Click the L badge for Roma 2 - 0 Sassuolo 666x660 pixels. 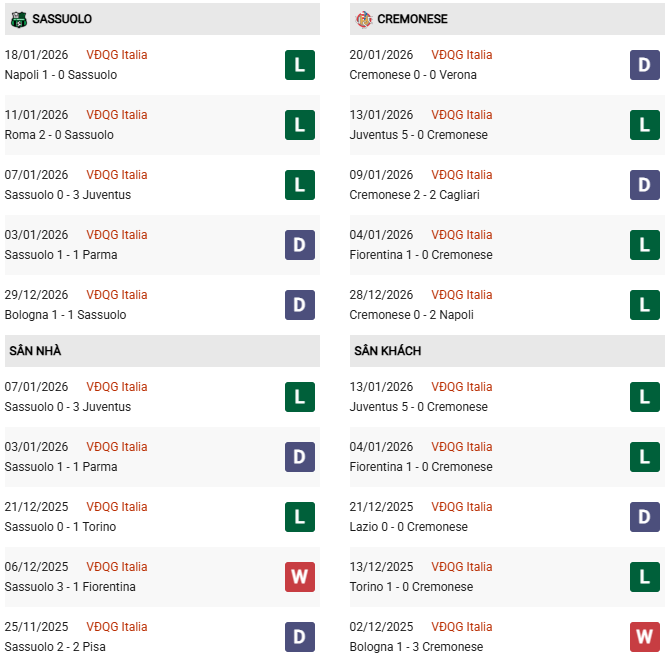pyautogui.click(x=299, y=125)
